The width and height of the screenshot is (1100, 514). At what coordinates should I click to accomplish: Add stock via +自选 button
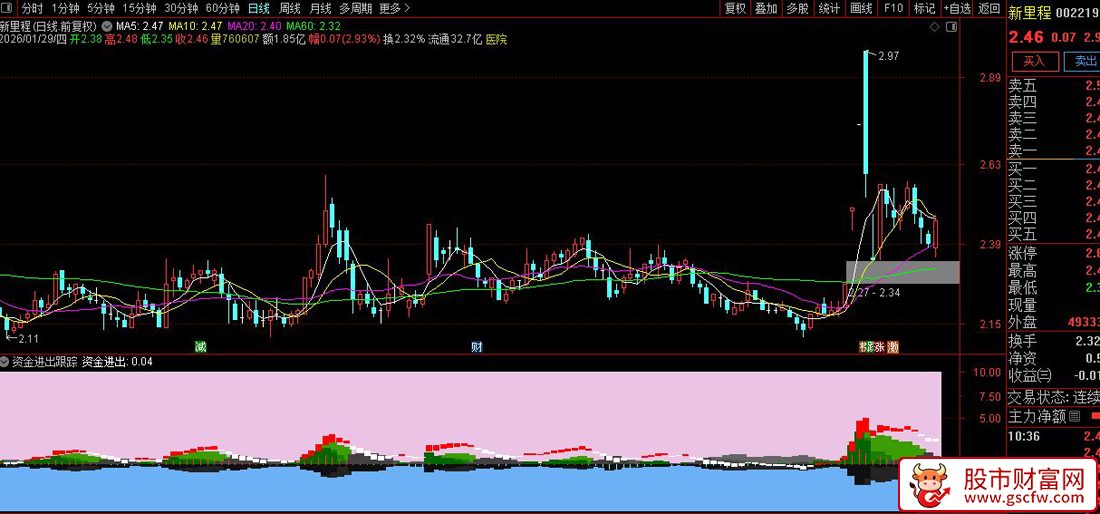[x=957, y=8]
